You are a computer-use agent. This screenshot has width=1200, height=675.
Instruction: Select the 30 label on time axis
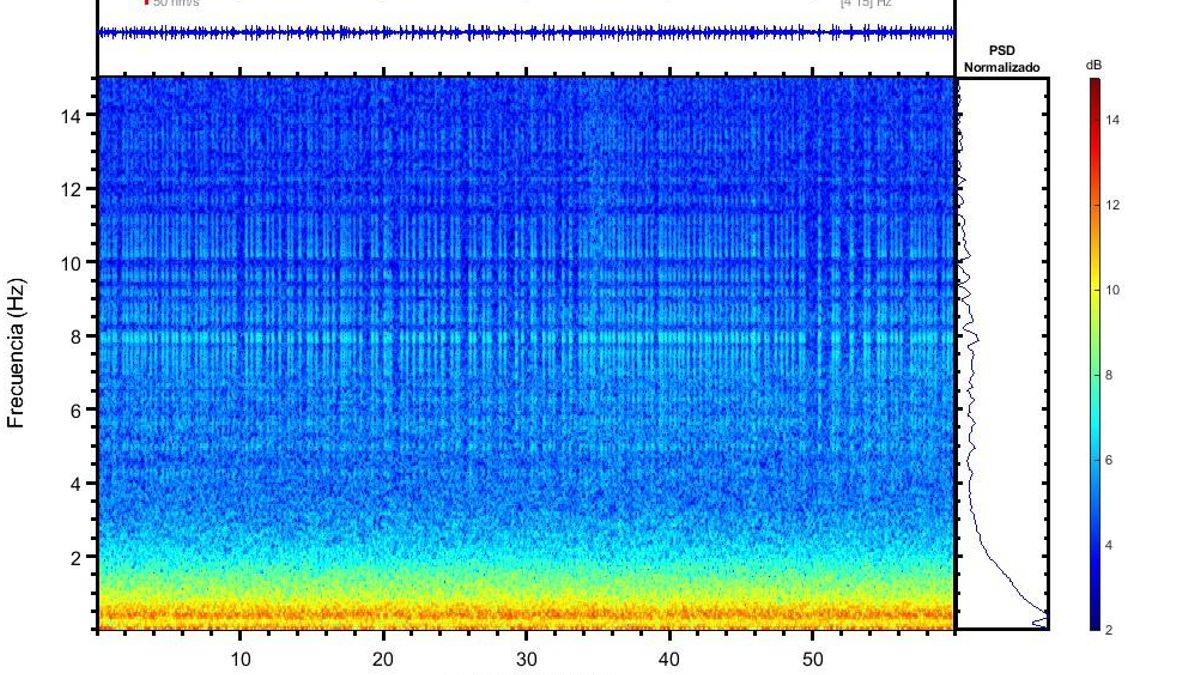tap(526, 659)
